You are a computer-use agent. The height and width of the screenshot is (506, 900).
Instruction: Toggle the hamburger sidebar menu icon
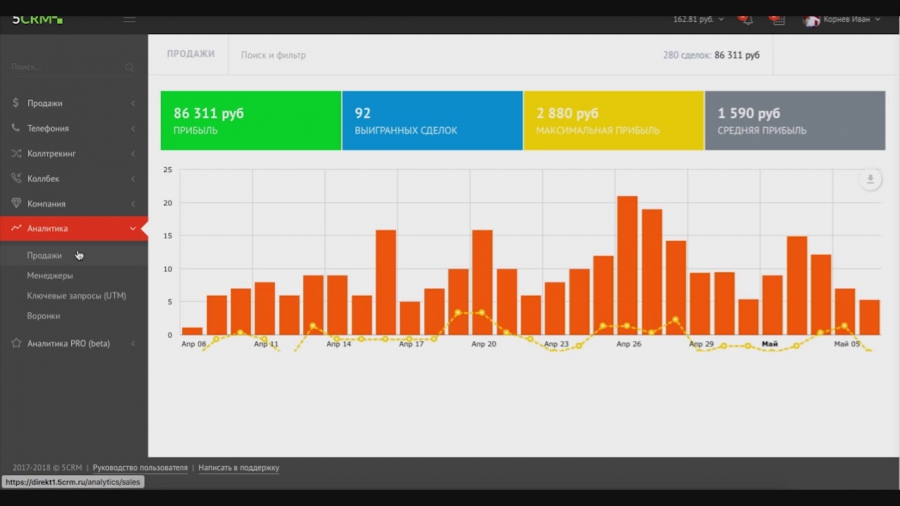pos(129,20)
